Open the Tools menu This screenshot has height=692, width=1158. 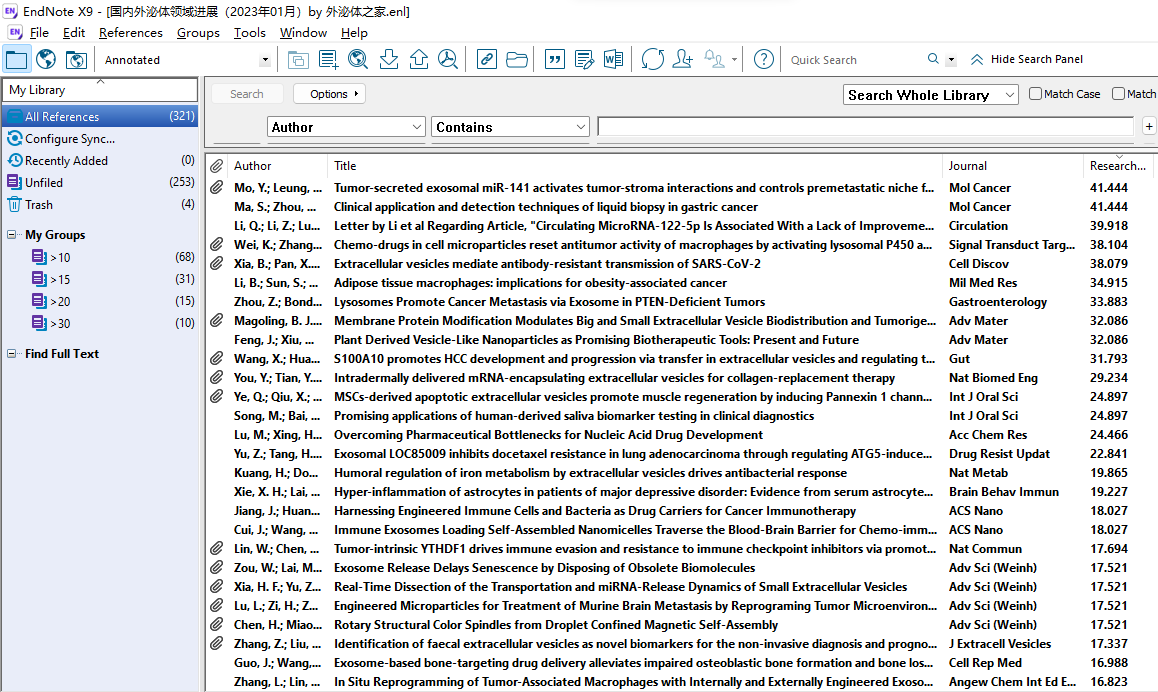click(250, 32)
